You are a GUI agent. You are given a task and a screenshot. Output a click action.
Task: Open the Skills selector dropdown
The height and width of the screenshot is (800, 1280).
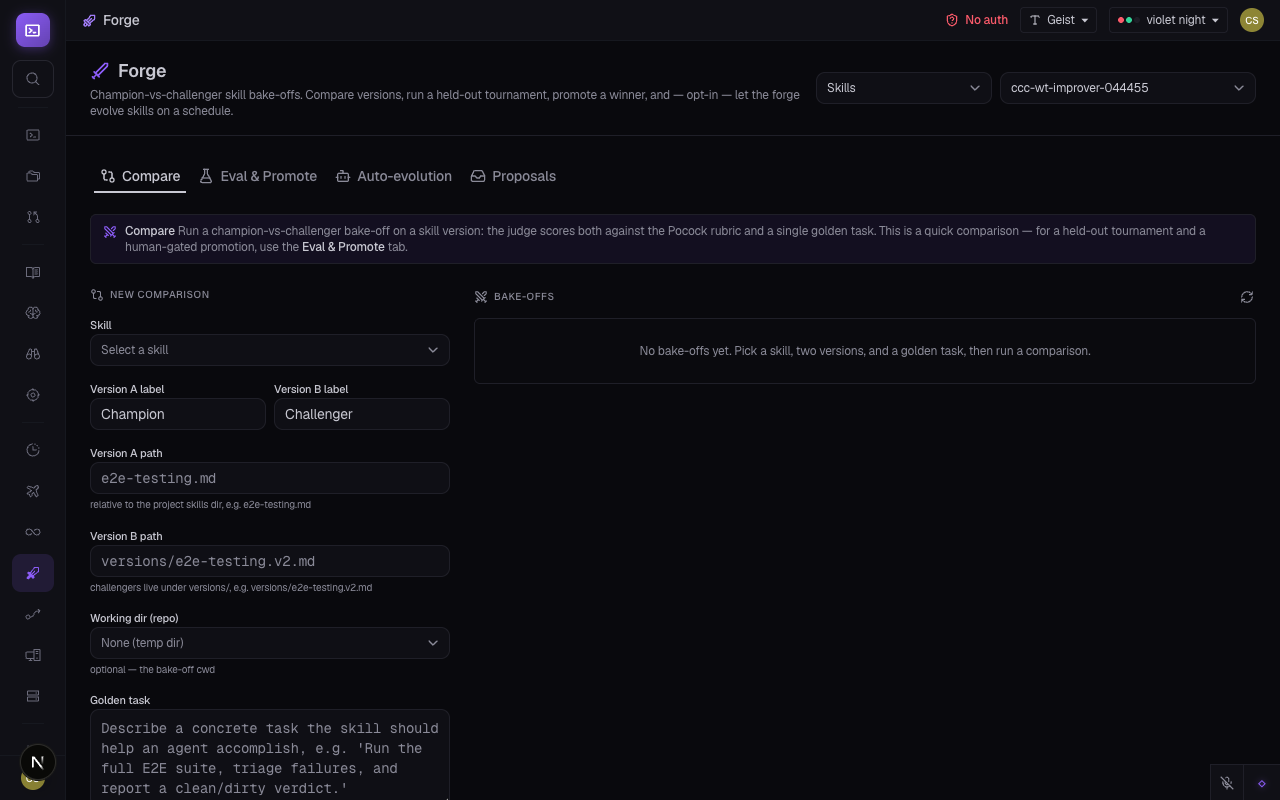(904, 88)
